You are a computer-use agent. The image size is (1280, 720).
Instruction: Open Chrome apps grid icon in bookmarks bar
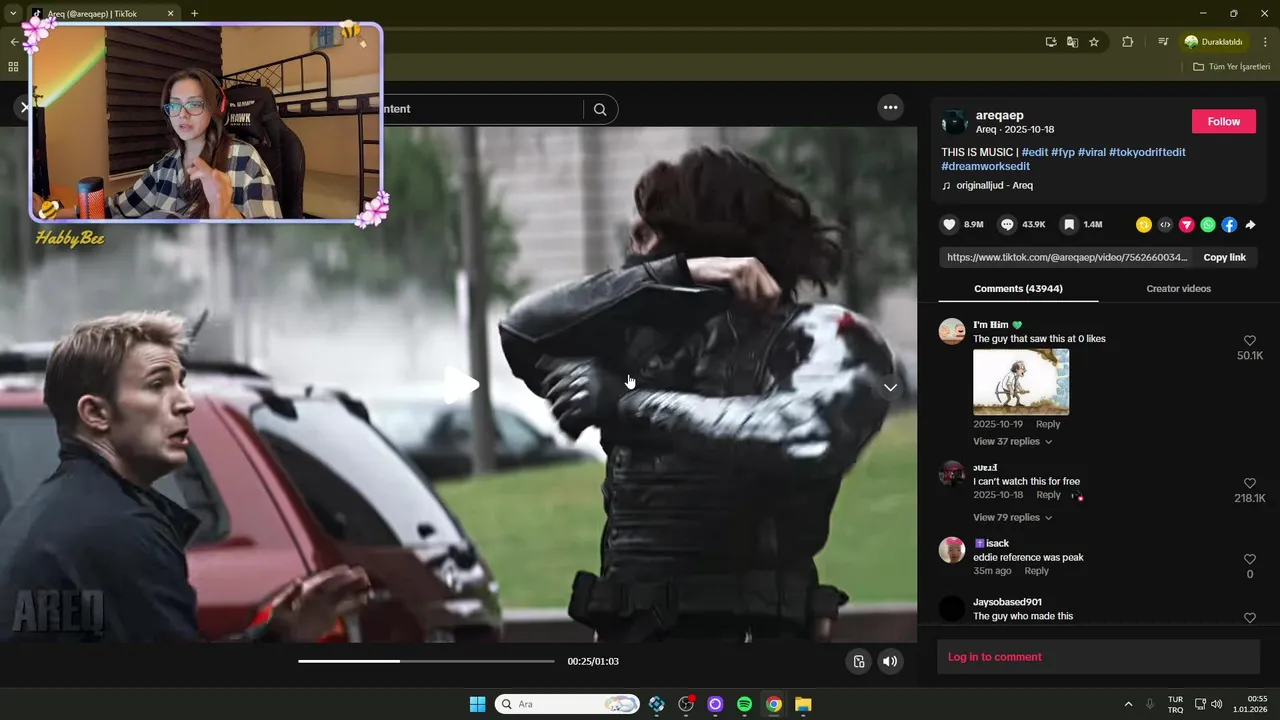click(x=13, y=67)
